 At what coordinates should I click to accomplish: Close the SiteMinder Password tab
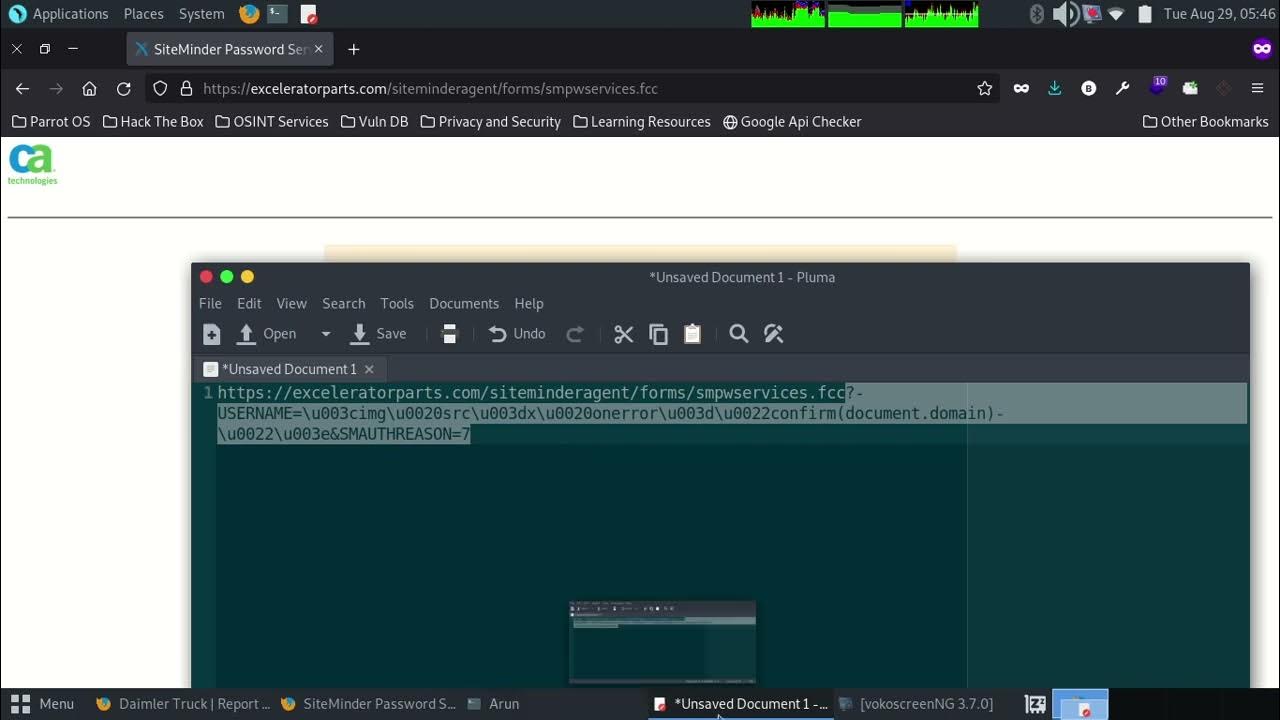pos(319,49)
